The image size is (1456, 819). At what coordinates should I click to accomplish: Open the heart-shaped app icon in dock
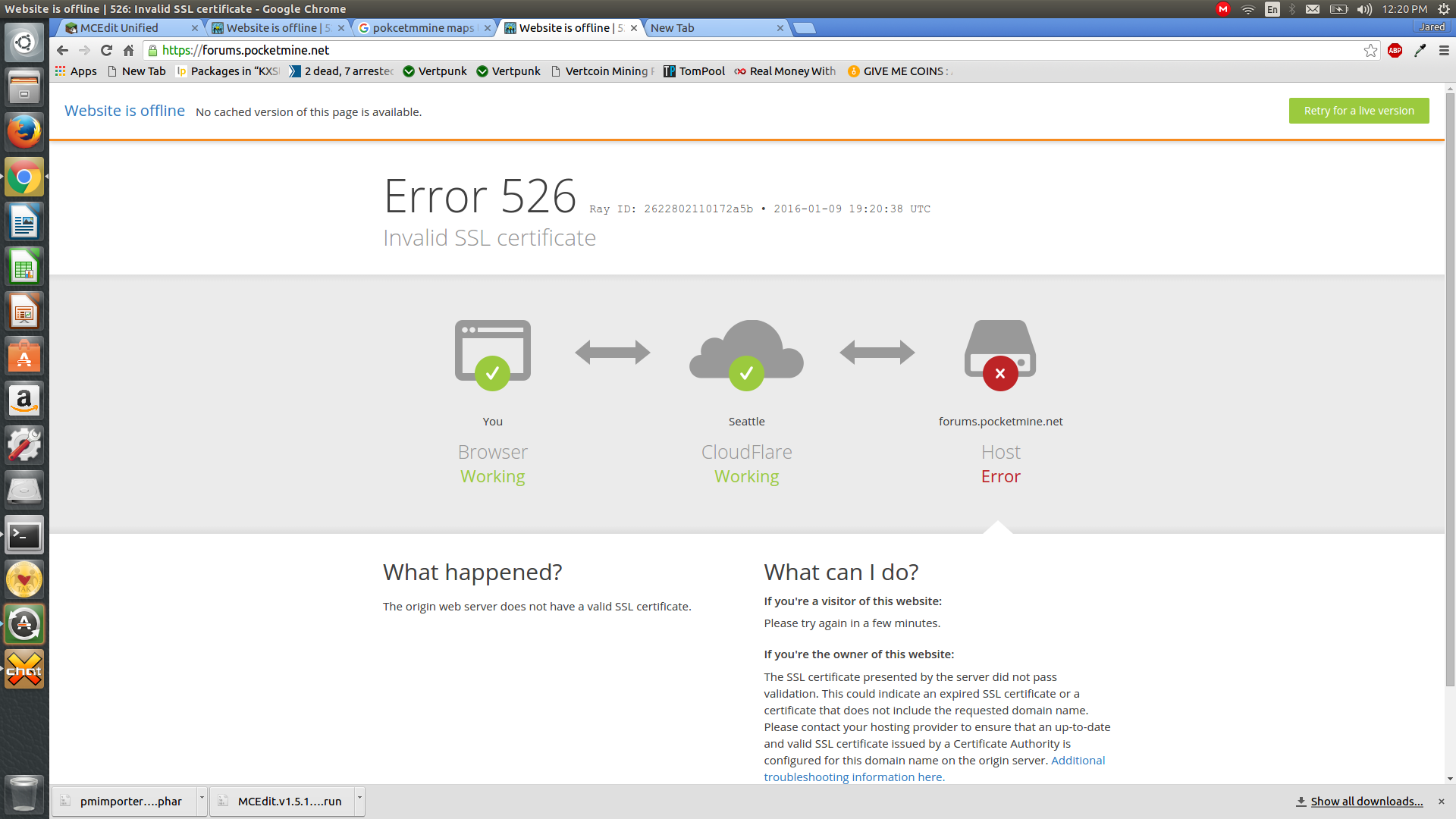click(24, 580)
